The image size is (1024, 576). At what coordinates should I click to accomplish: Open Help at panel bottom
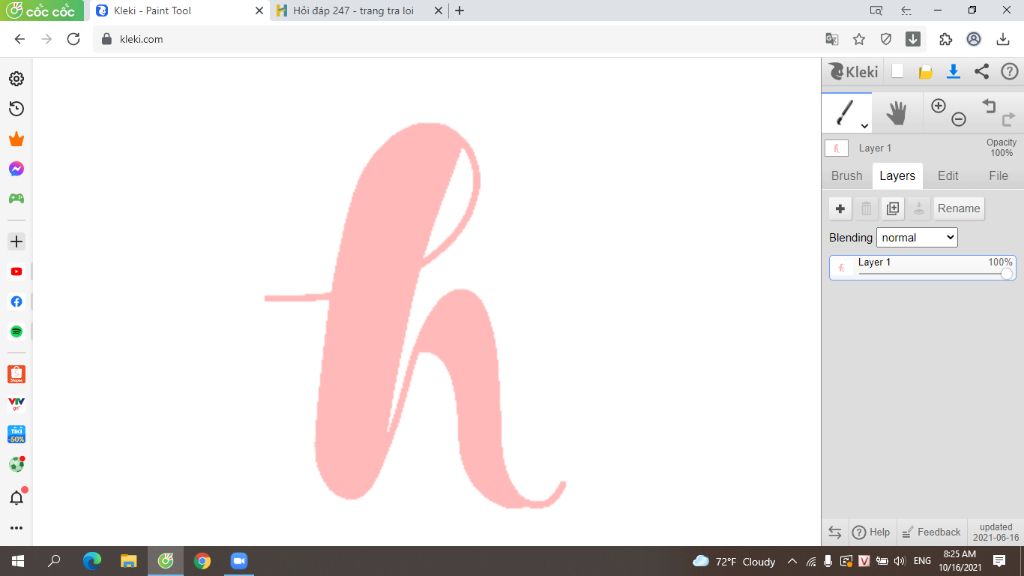click(871, 532)
